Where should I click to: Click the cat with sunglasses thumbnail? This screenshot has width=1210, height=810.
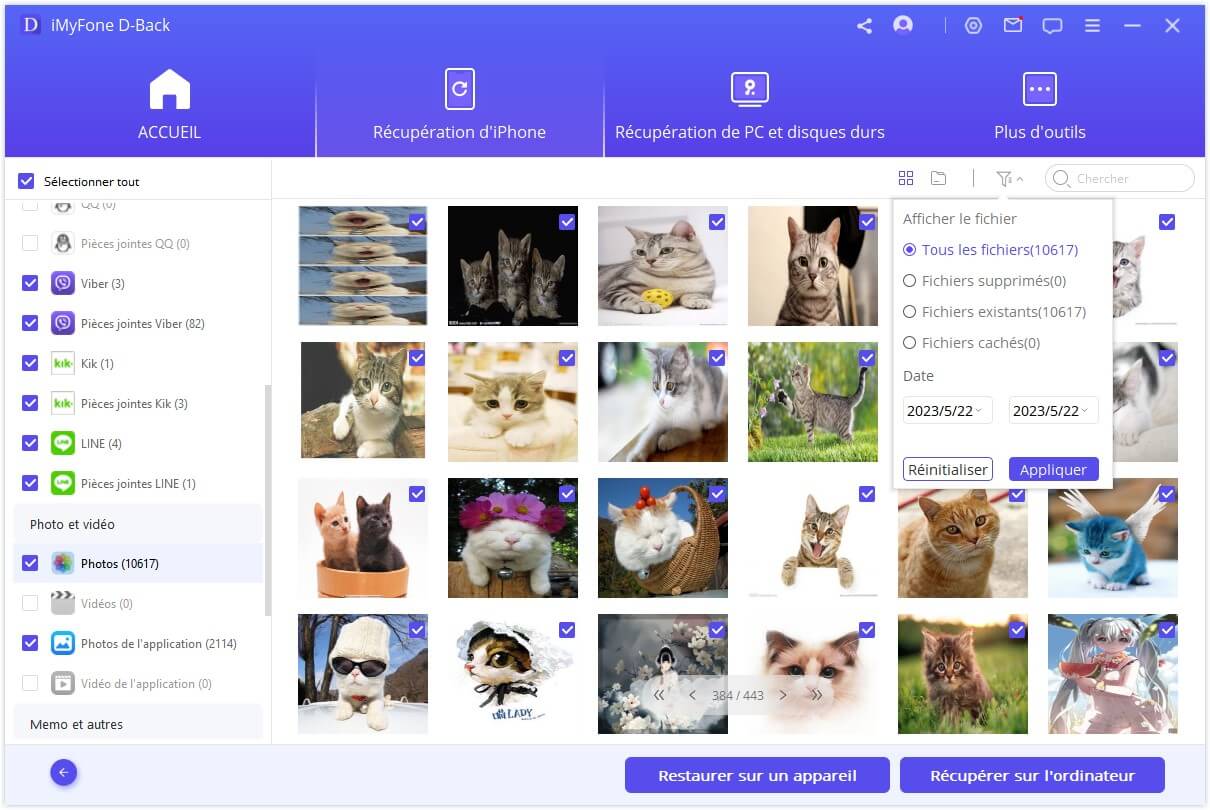362,673
